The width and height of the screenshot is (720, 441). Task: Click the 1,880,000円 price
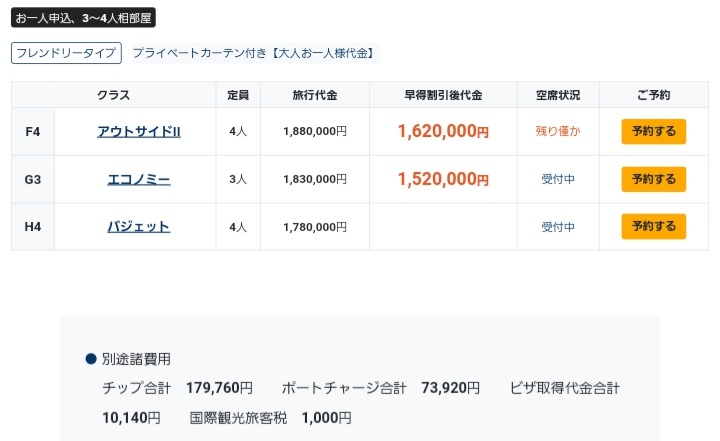point(315,131)
